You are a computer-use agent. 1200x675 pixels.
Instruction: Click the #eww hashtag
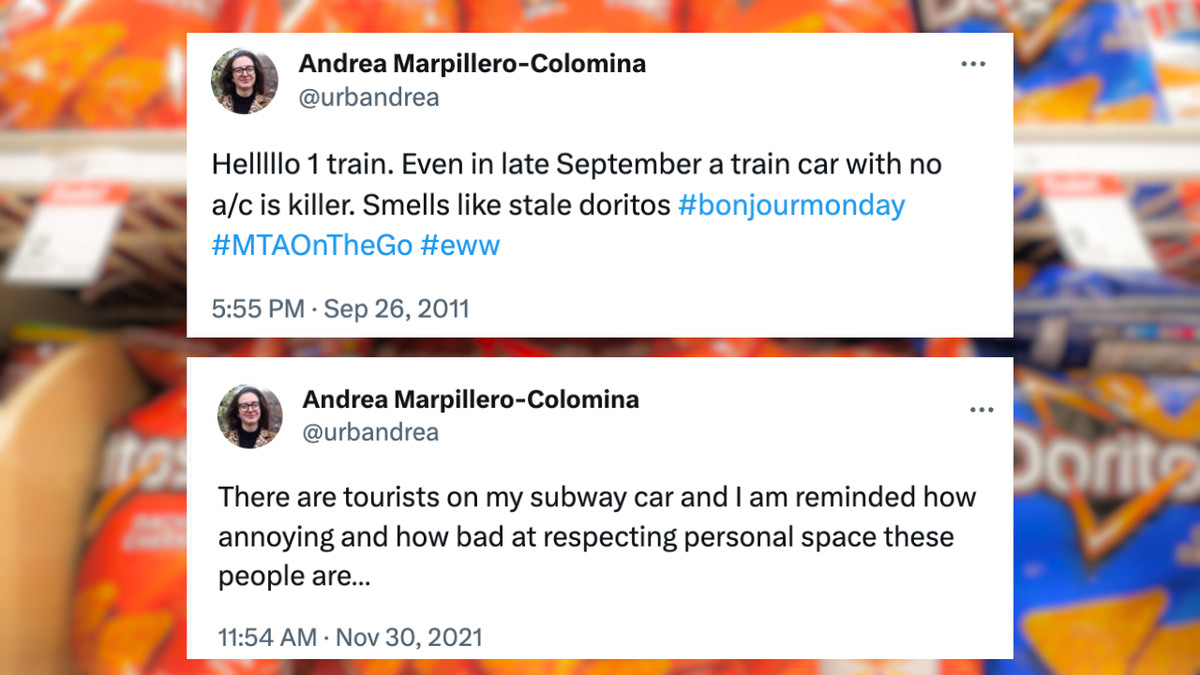coord(460,245)
